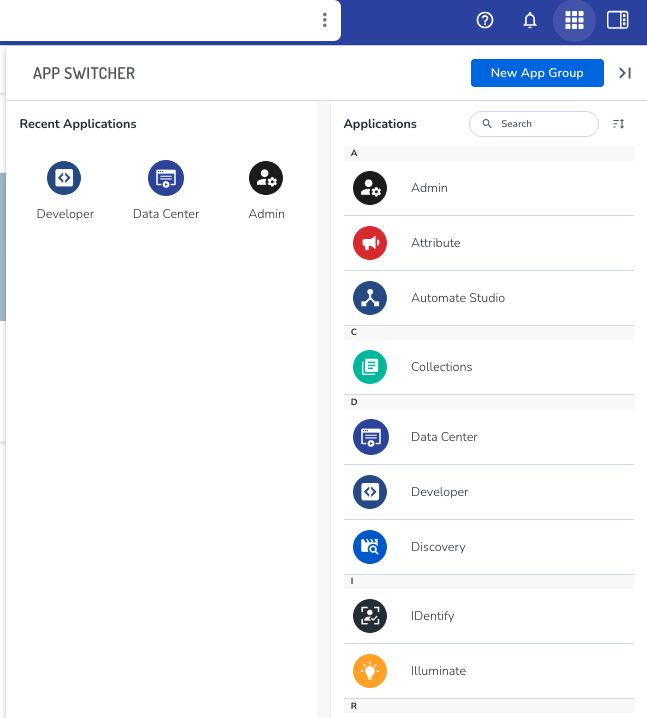Select Admin in the Applications list
Screen dimensions: 647x718
(429, 188)
